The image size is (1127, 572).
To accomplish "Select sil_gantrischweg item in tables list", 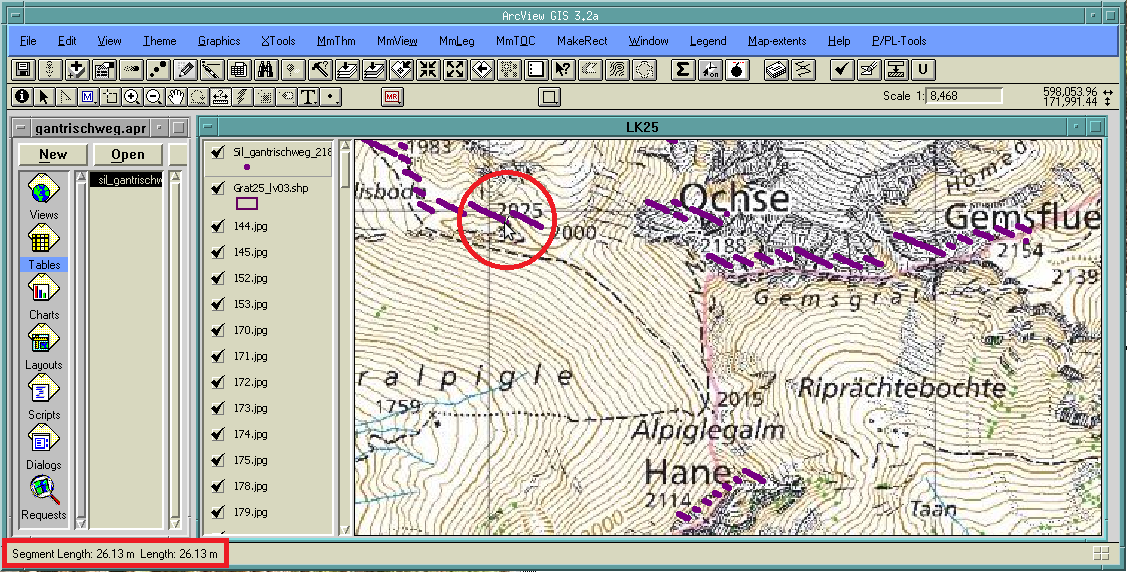I will pos(125,180).
